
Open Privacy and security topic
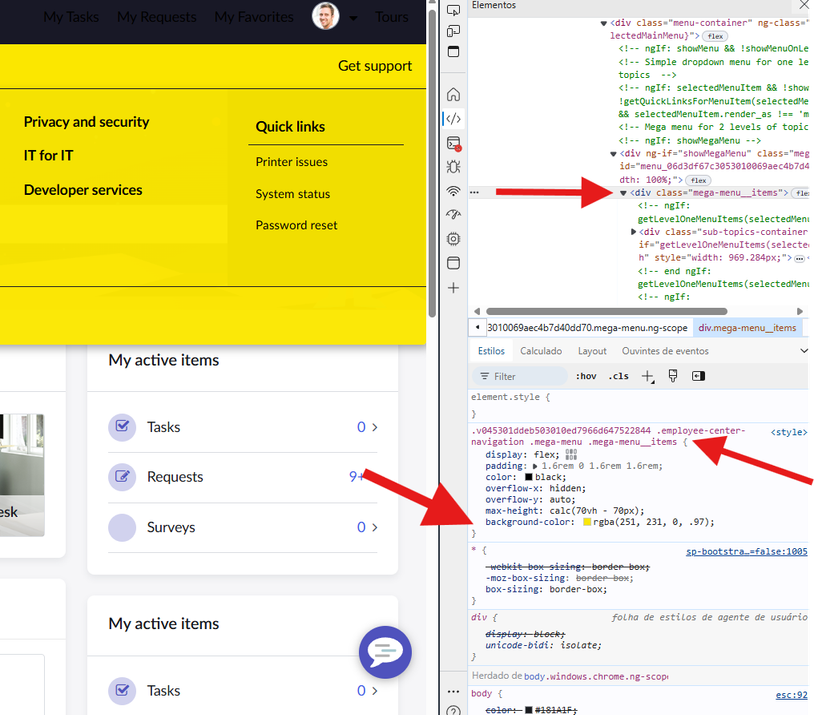pyautogui.click(x=87, y=122)
